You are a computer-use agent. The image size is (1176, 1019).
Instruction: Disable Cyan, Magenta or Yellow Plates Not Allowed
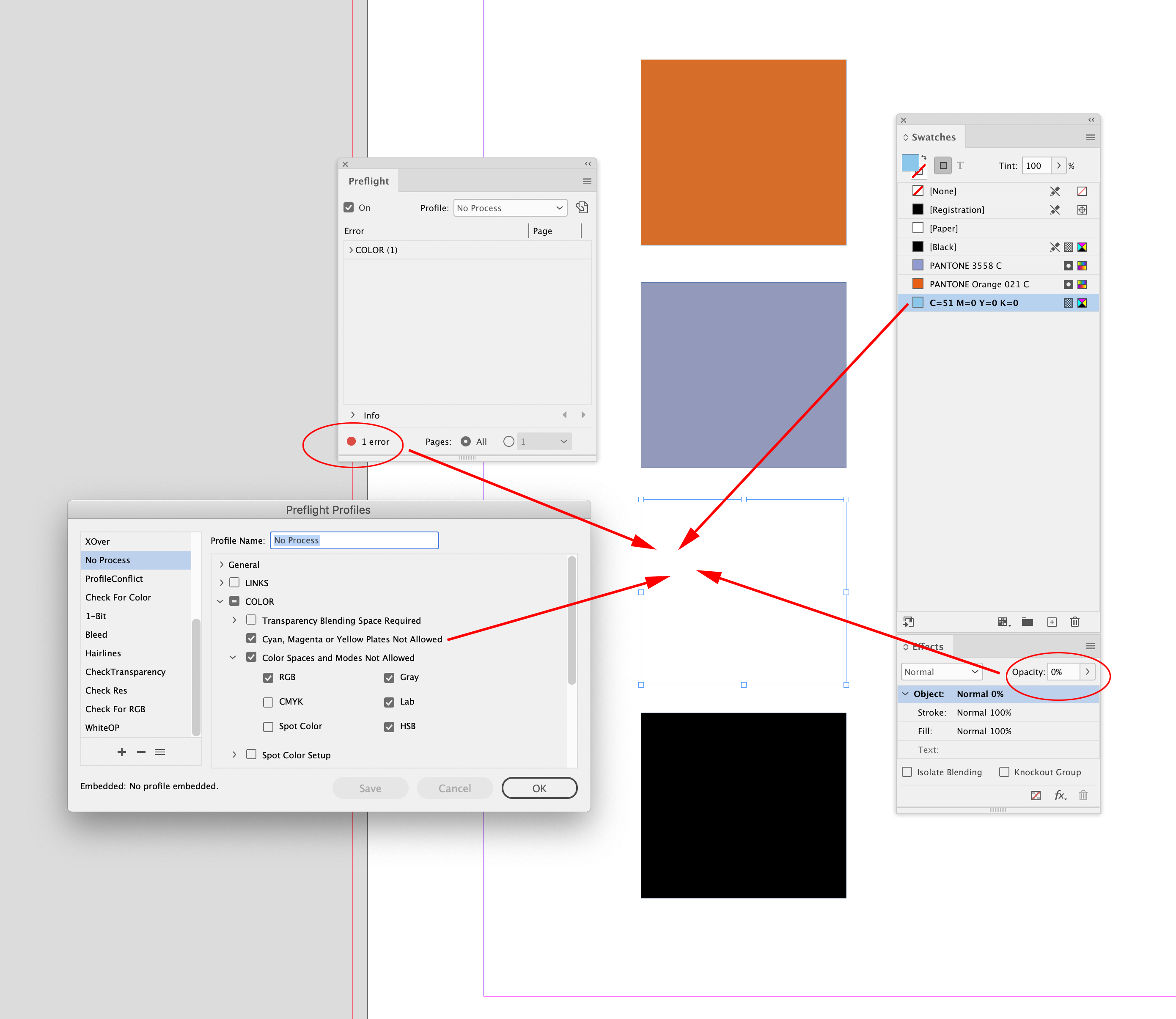[252, 638]
